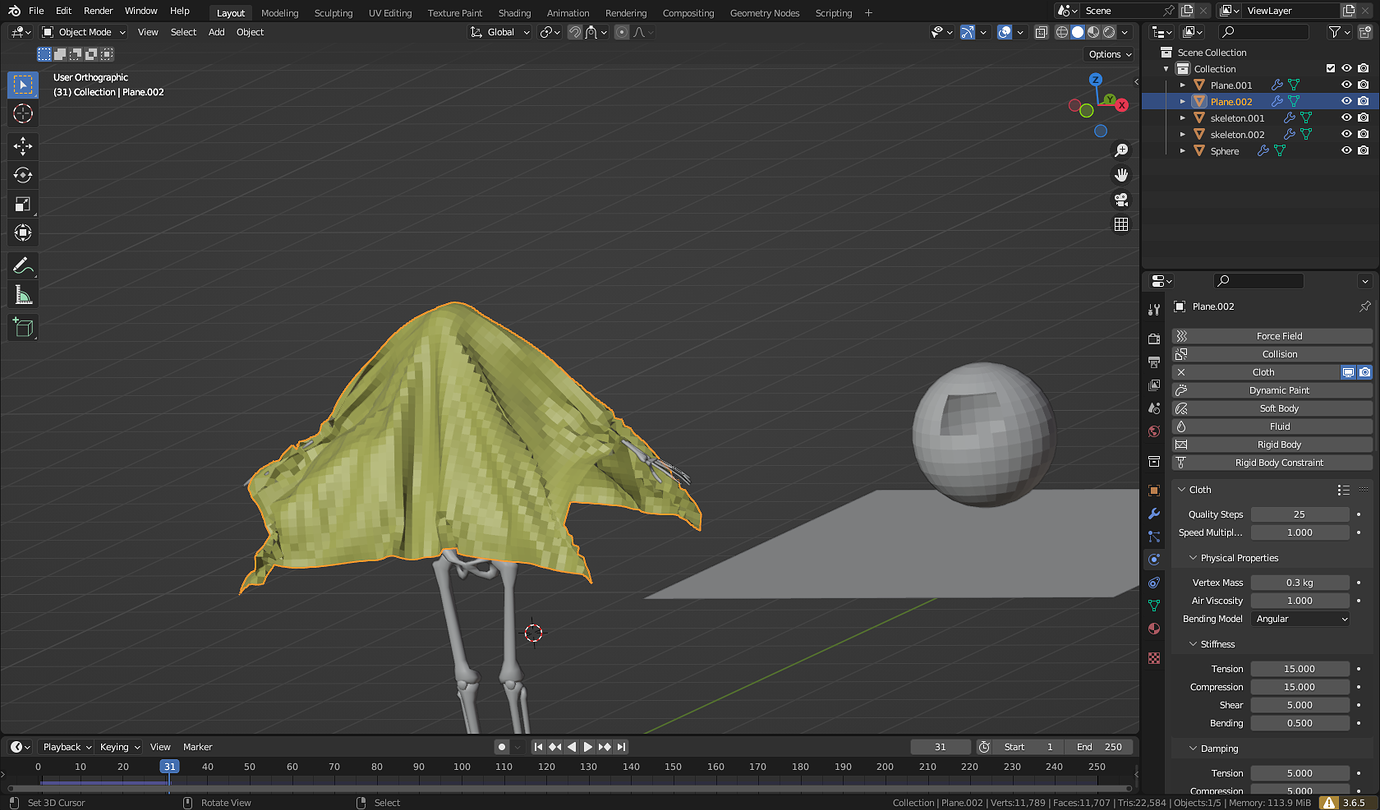
Task: Open the Global transform orientation dropdown
Action: coord(501,32)
